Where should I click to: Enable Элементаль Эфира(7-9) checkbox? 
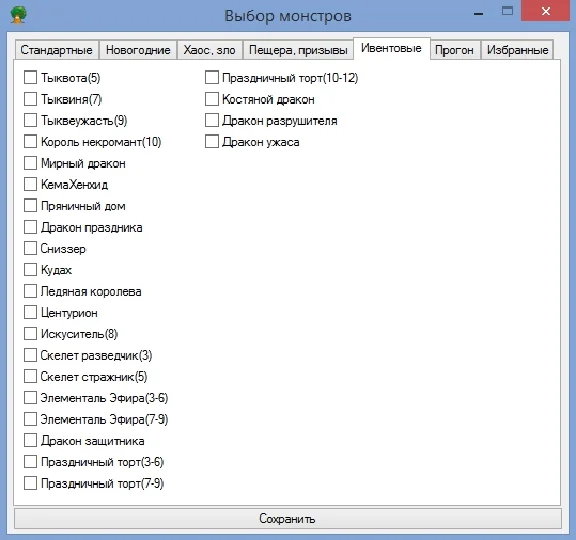[30, 419]
